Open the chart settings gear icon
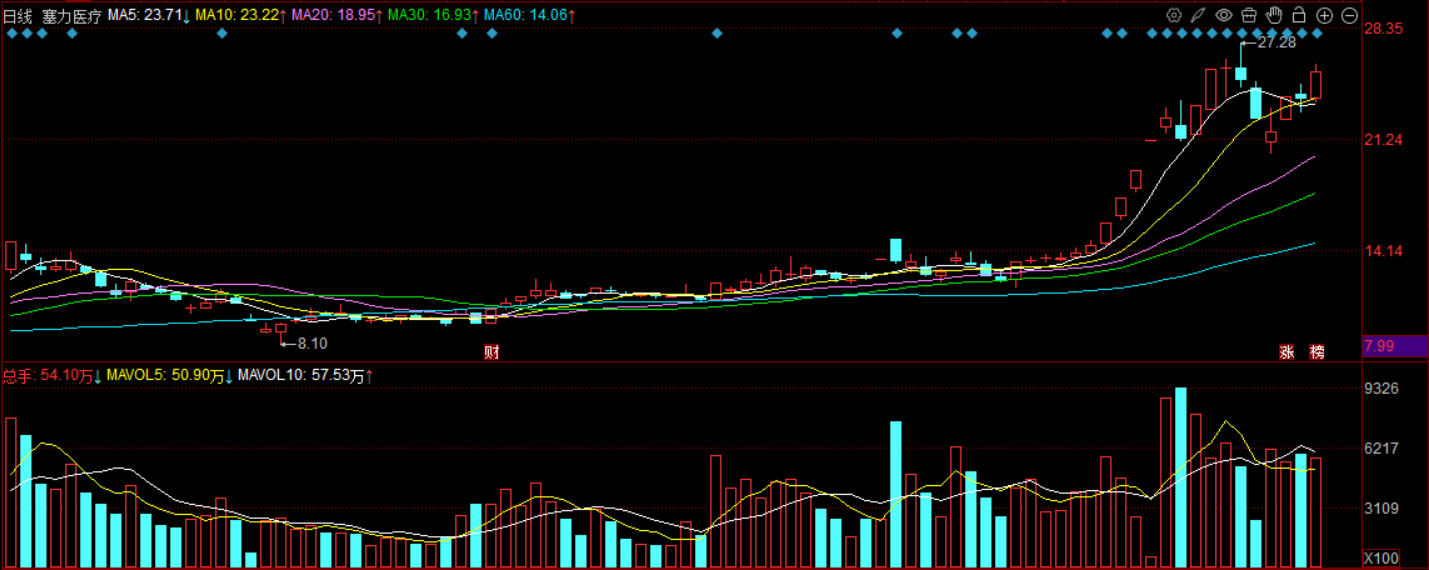 [x=1174, y=15]
